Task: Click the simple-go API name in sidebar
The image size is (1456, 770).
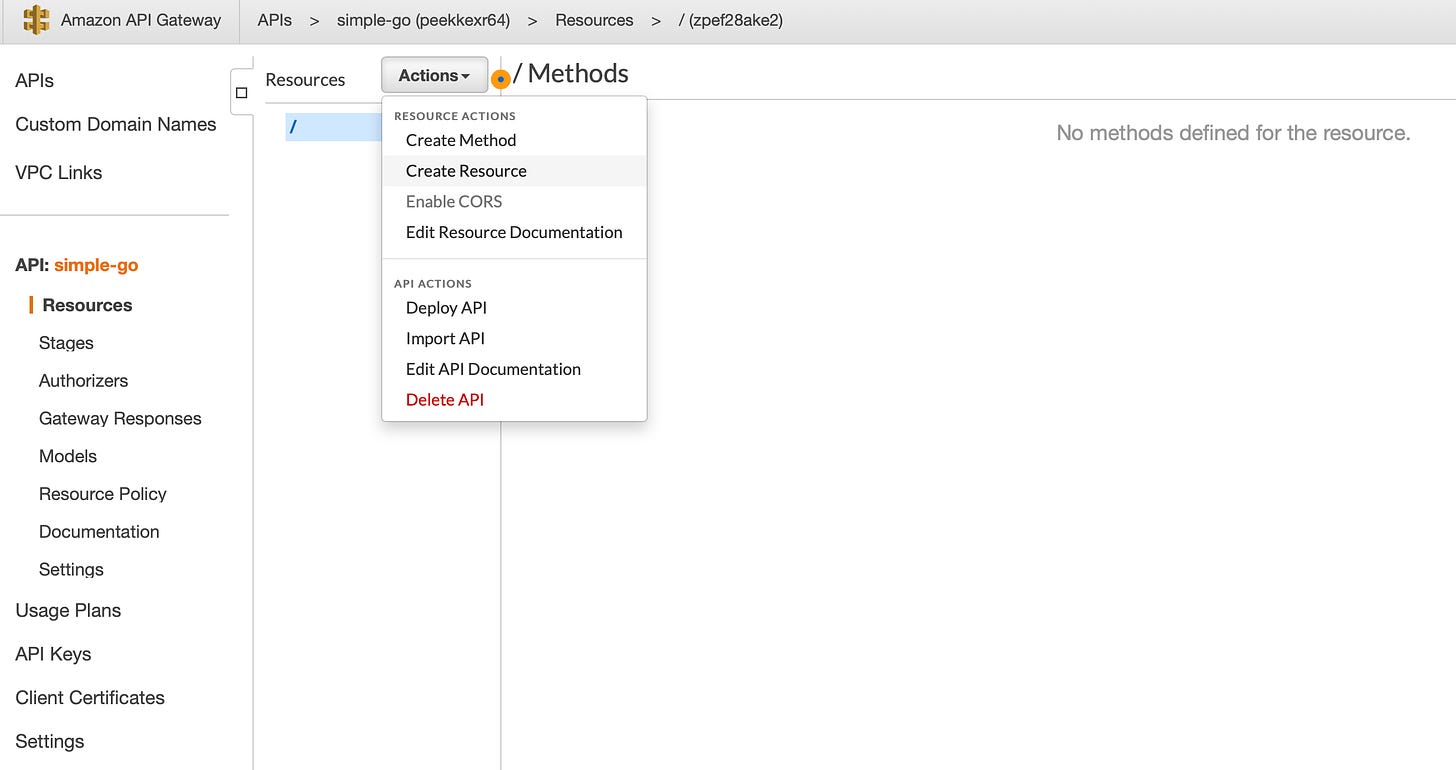Action: (x=96, y=265)
